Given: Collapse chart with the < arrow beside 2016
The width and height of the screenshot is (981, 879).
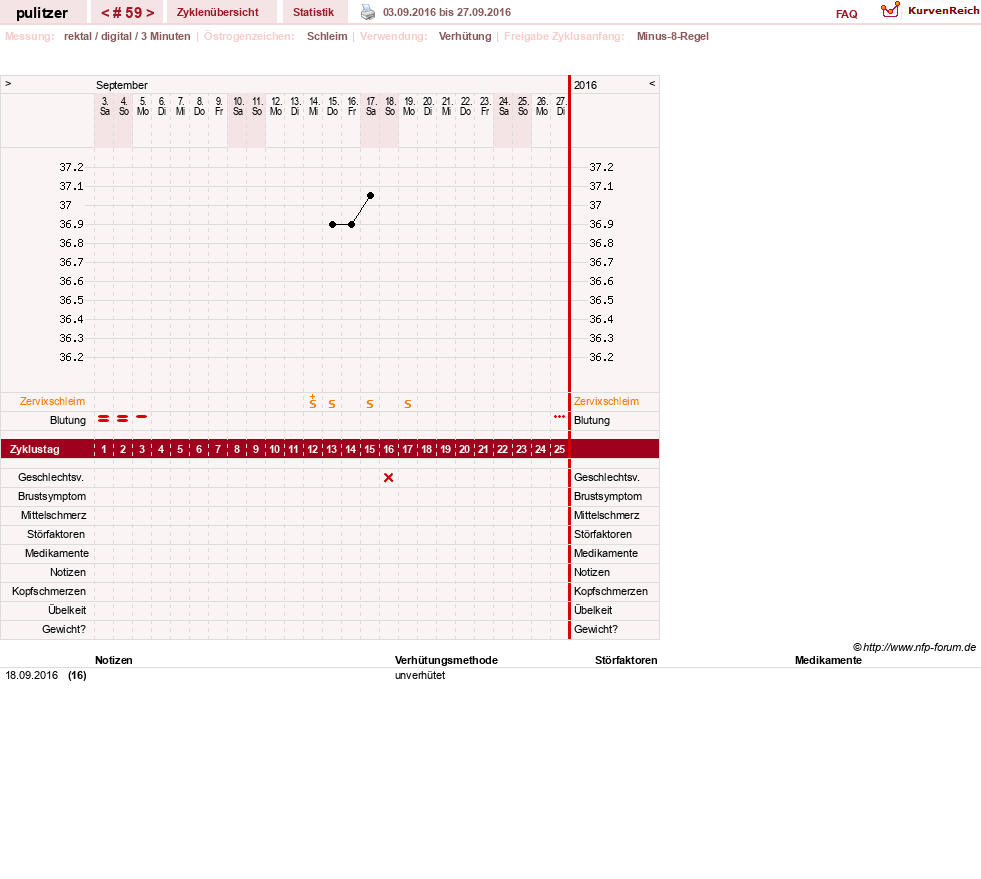Looking at the screenshot, I should tap(652, 83).
